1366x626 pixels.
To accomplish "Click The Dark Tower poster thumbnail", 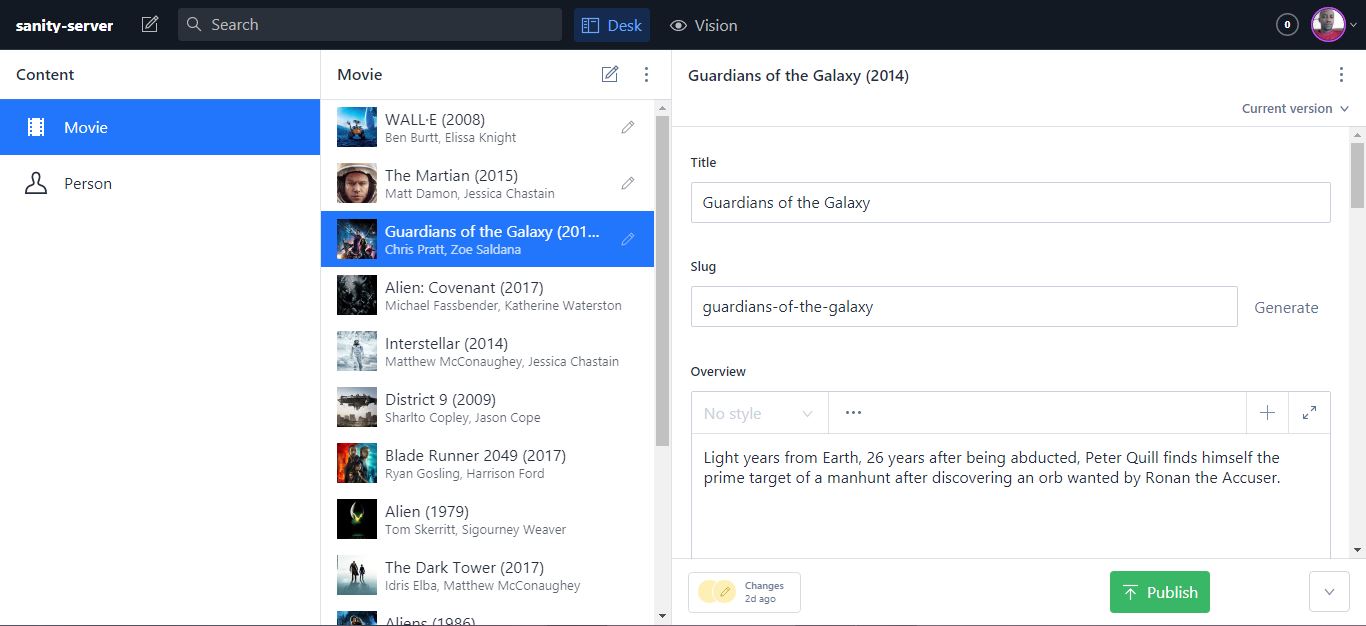I will point(357,575).
